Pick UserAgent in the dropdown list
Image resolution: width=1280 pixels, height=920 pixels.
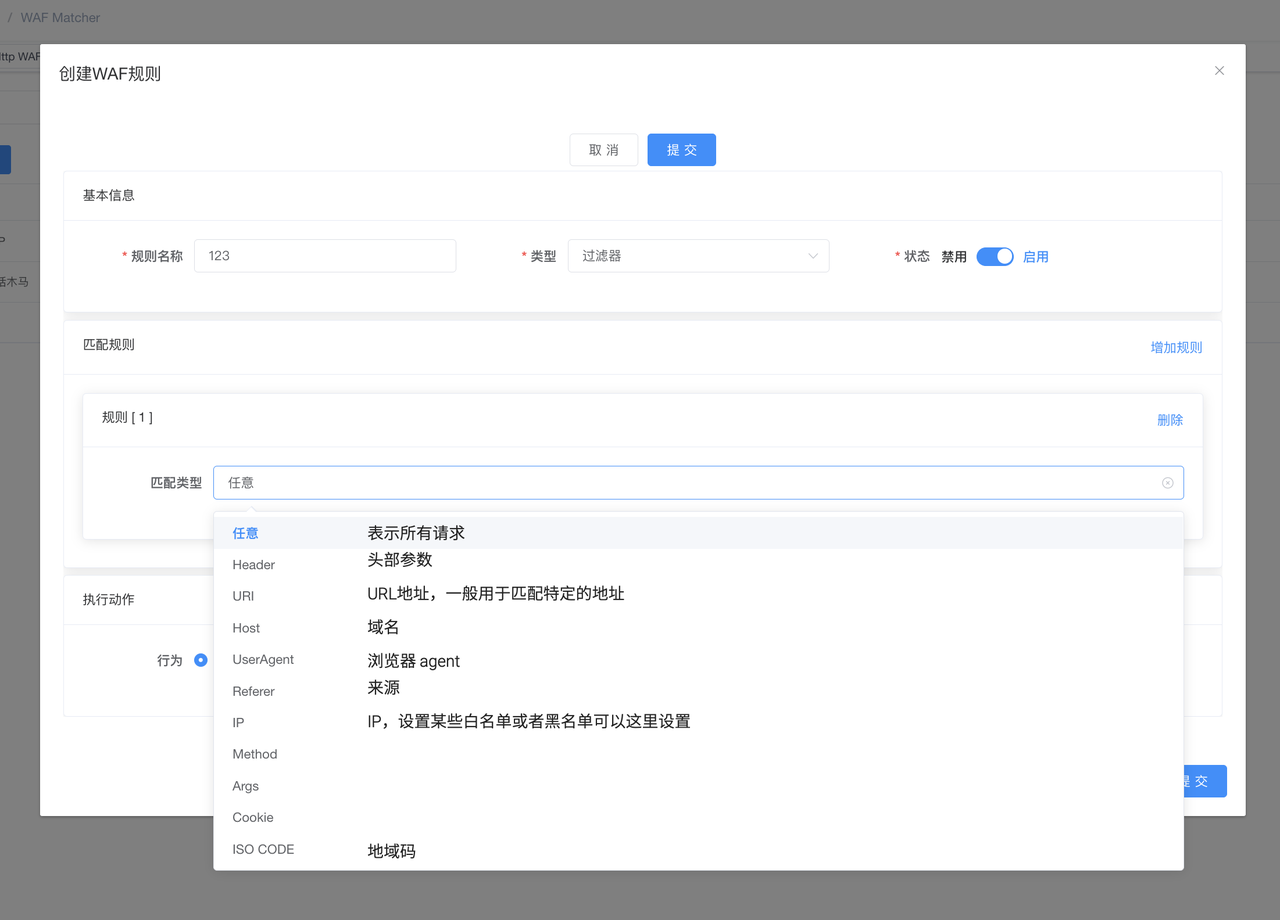pos(263,660)
